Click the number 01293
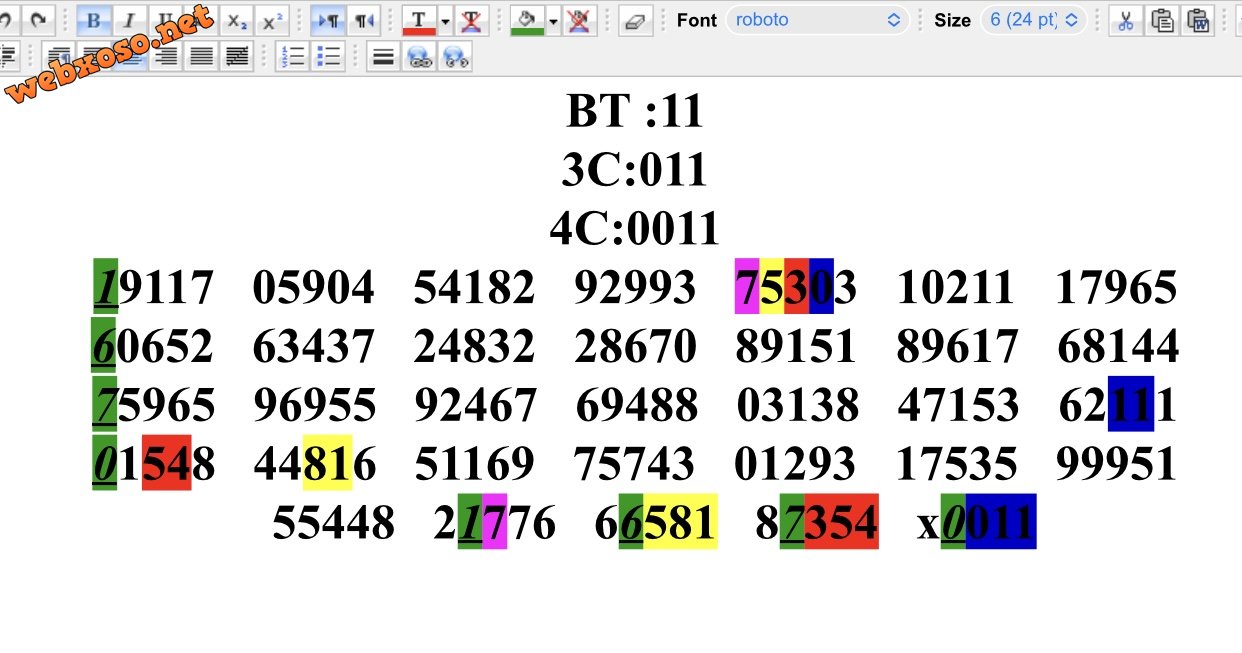The height and width of the screenshot is (653, 1242). 795,465
